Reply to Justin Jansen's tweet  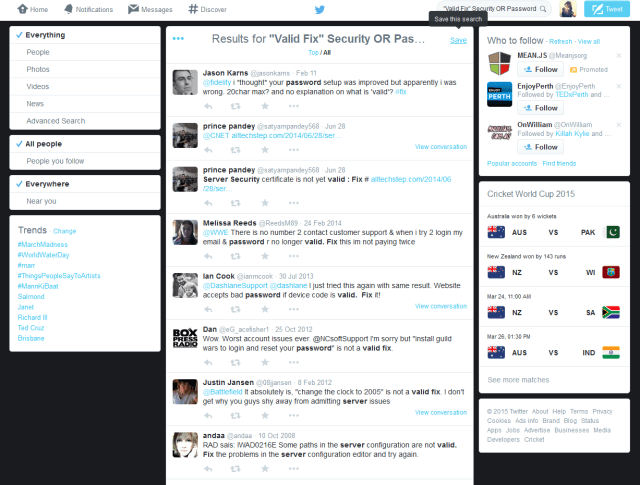(x=208, y=416)
